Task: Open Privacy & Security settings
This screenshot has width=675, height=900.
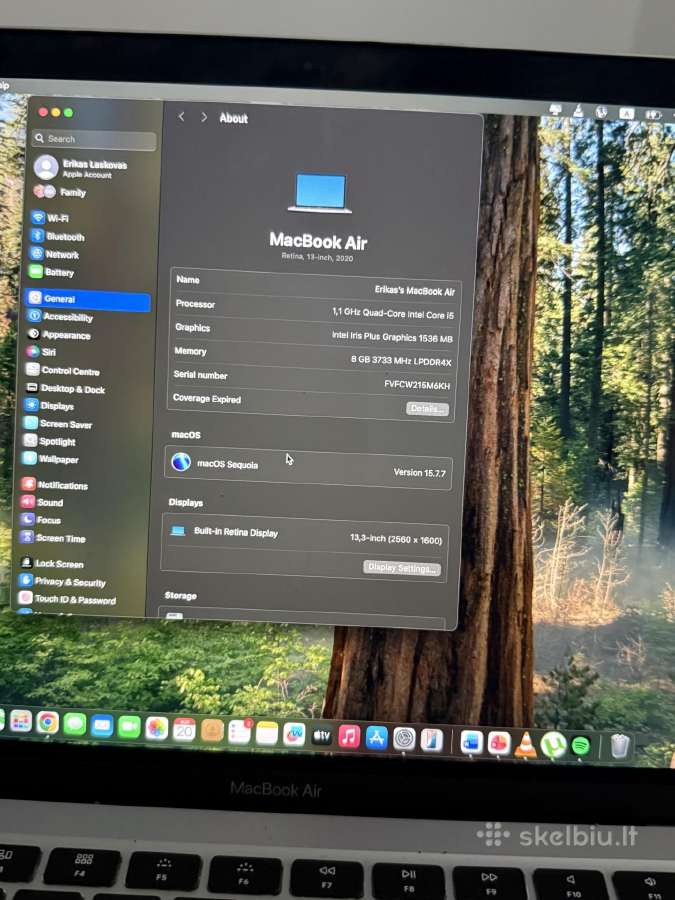Action: 63,581
